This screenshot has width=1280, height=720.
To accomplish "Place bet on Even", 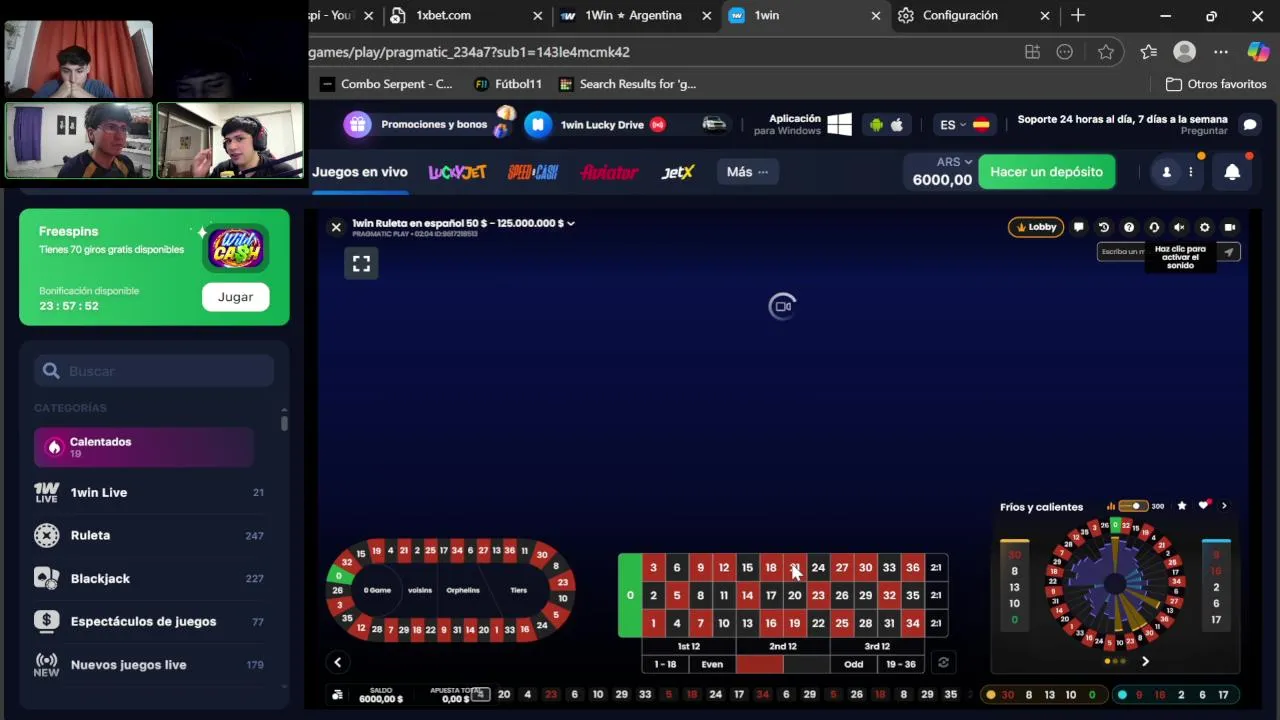I will [712, 664].
